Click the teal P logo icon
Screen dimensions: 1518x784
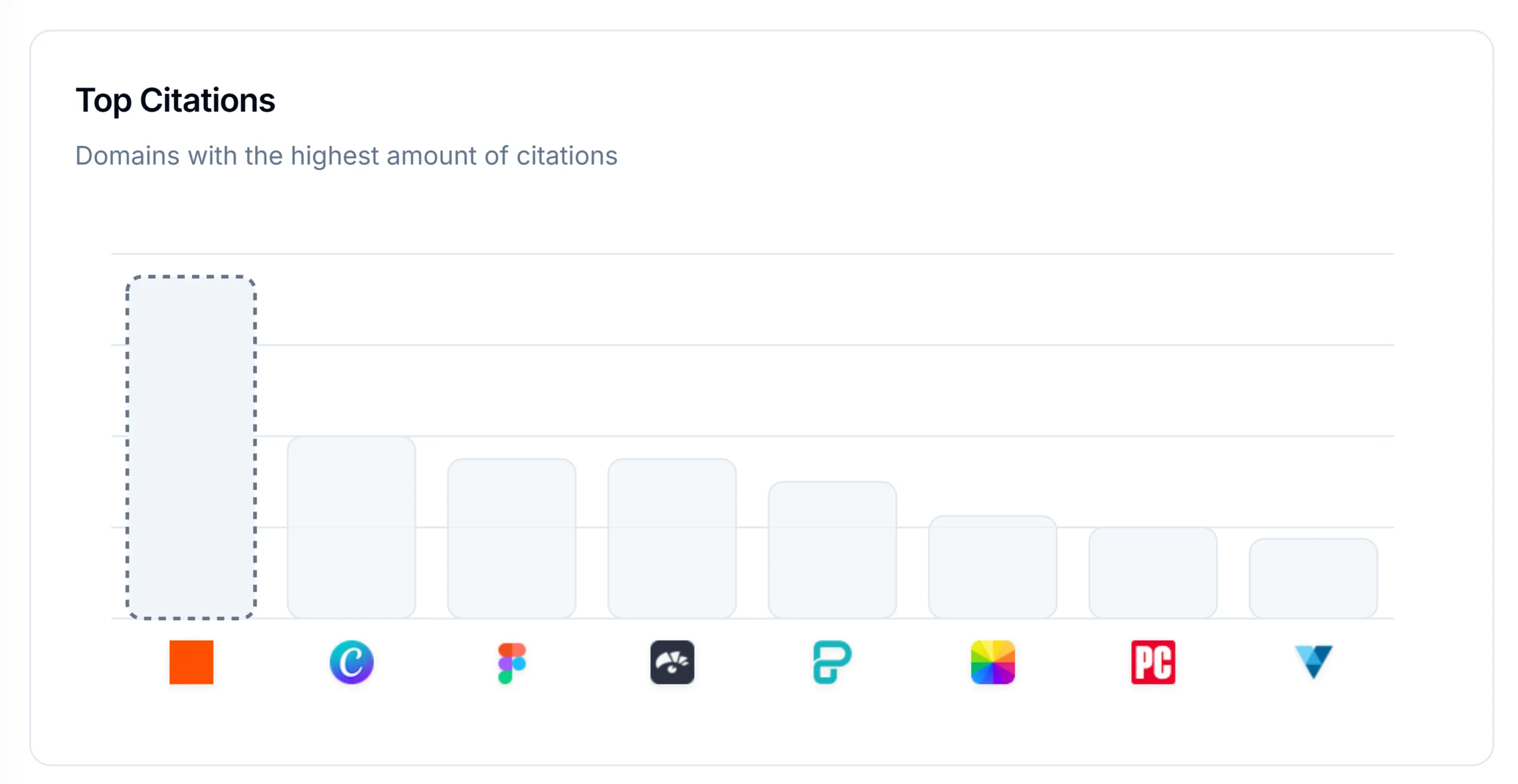tap(832, 662)
